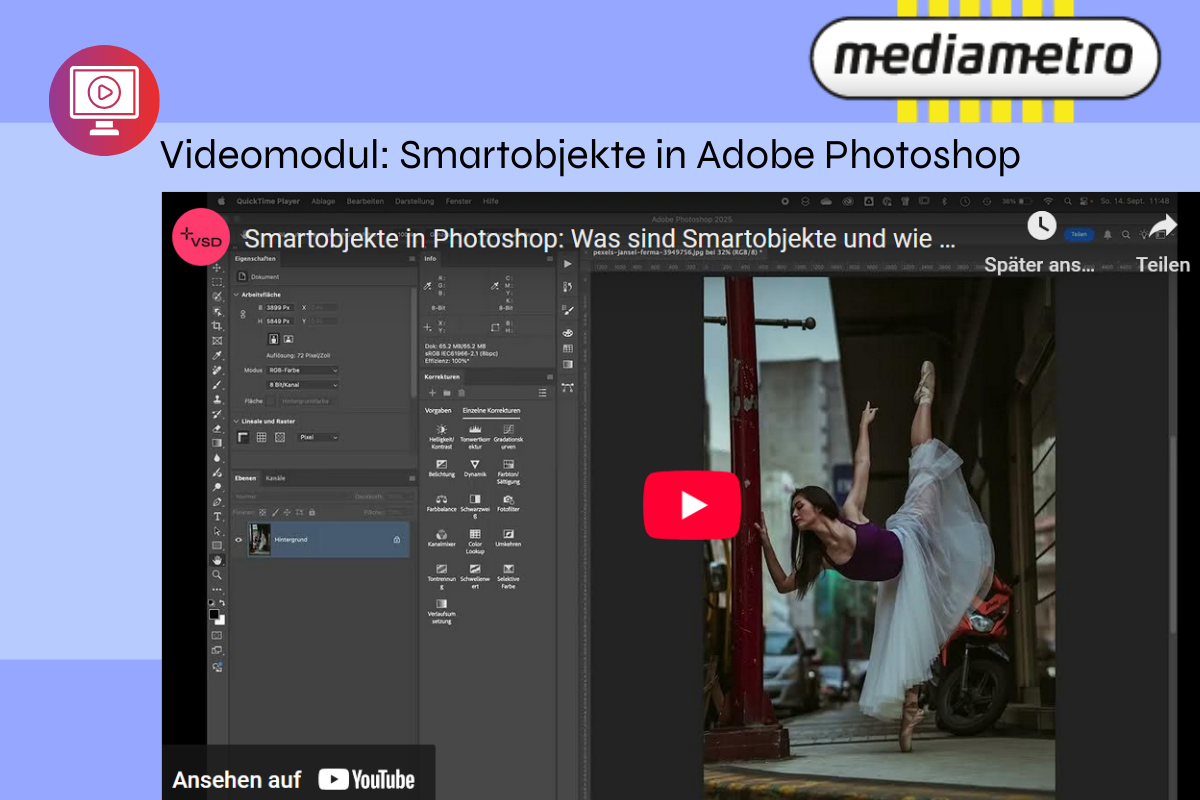
Task: Apply the Umkehren adjustment
Action: click(509, 536)
